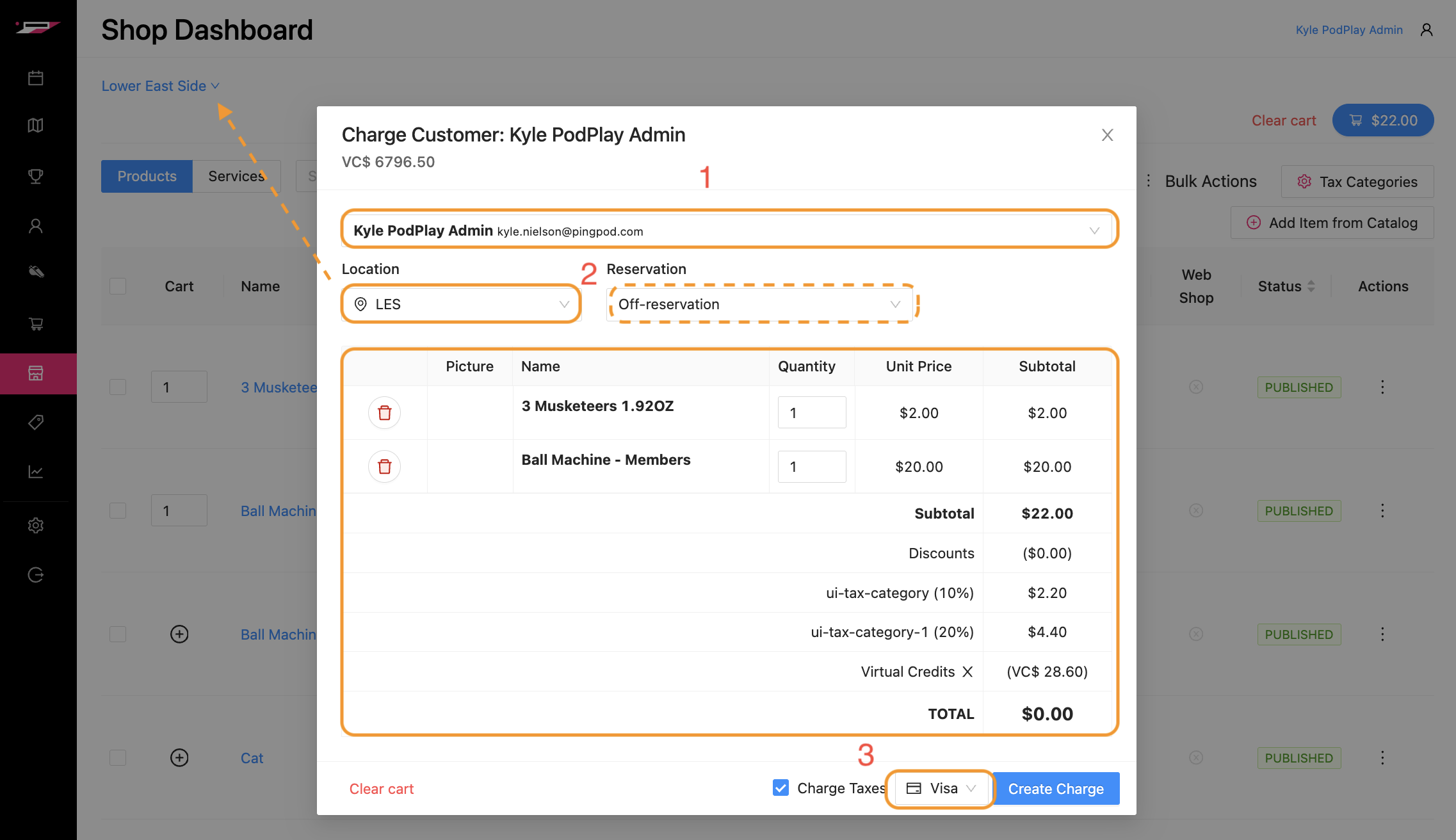The height and width of the screenshot is (840, 1456).
Task: Open shopping cart icon in sidebar
Action: coord(36,324)
